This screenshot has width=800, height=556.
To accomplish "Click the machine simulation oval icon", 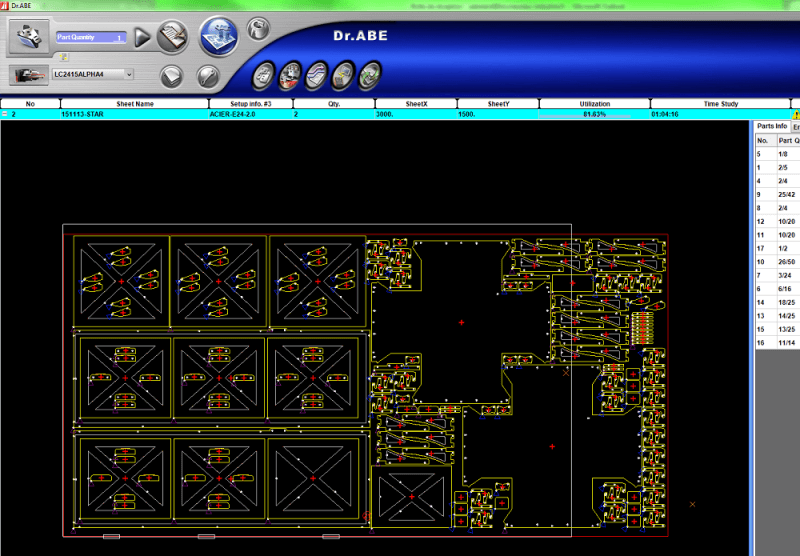I will point(290,76).
